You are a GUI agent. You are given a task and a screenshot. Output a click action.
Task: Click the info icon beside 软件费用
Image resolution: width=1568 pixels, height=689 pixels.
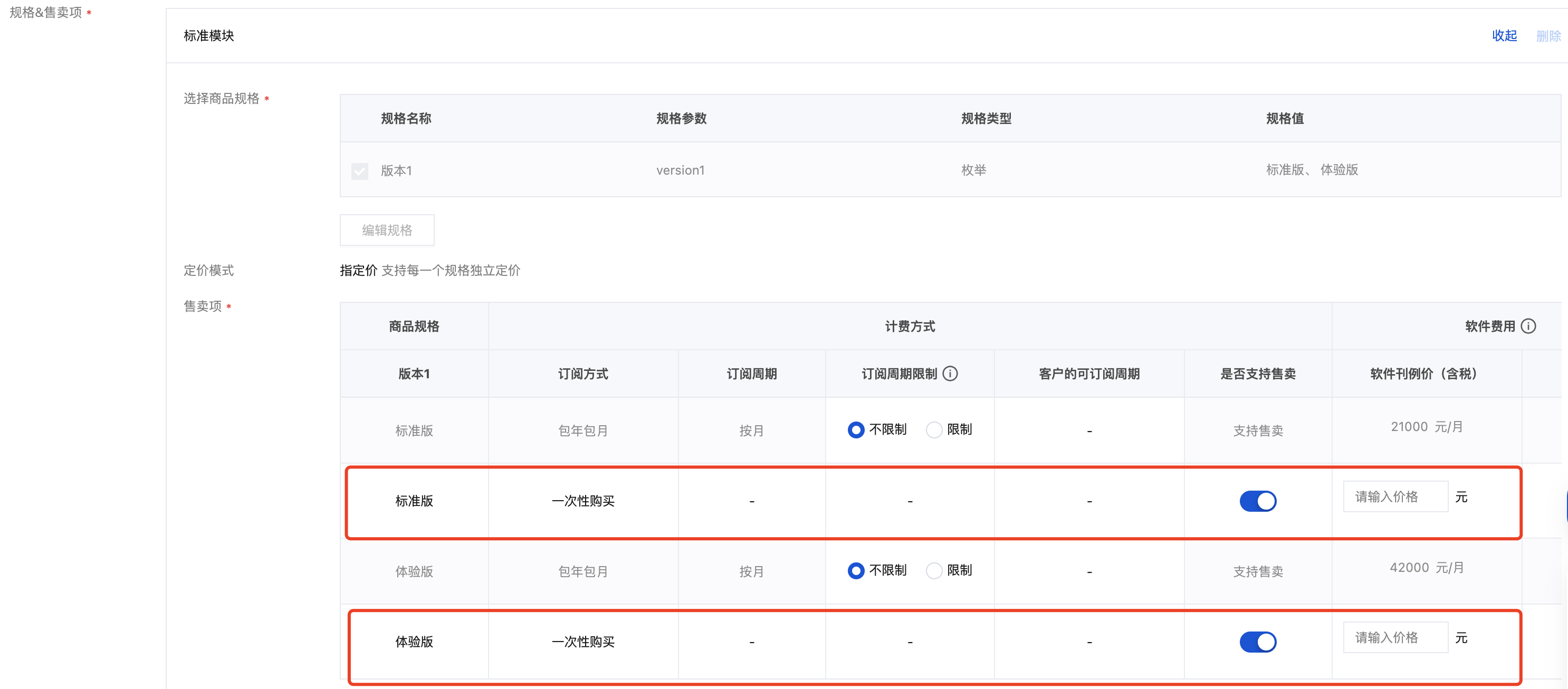pyautogui.click(x=1528, y=326)
